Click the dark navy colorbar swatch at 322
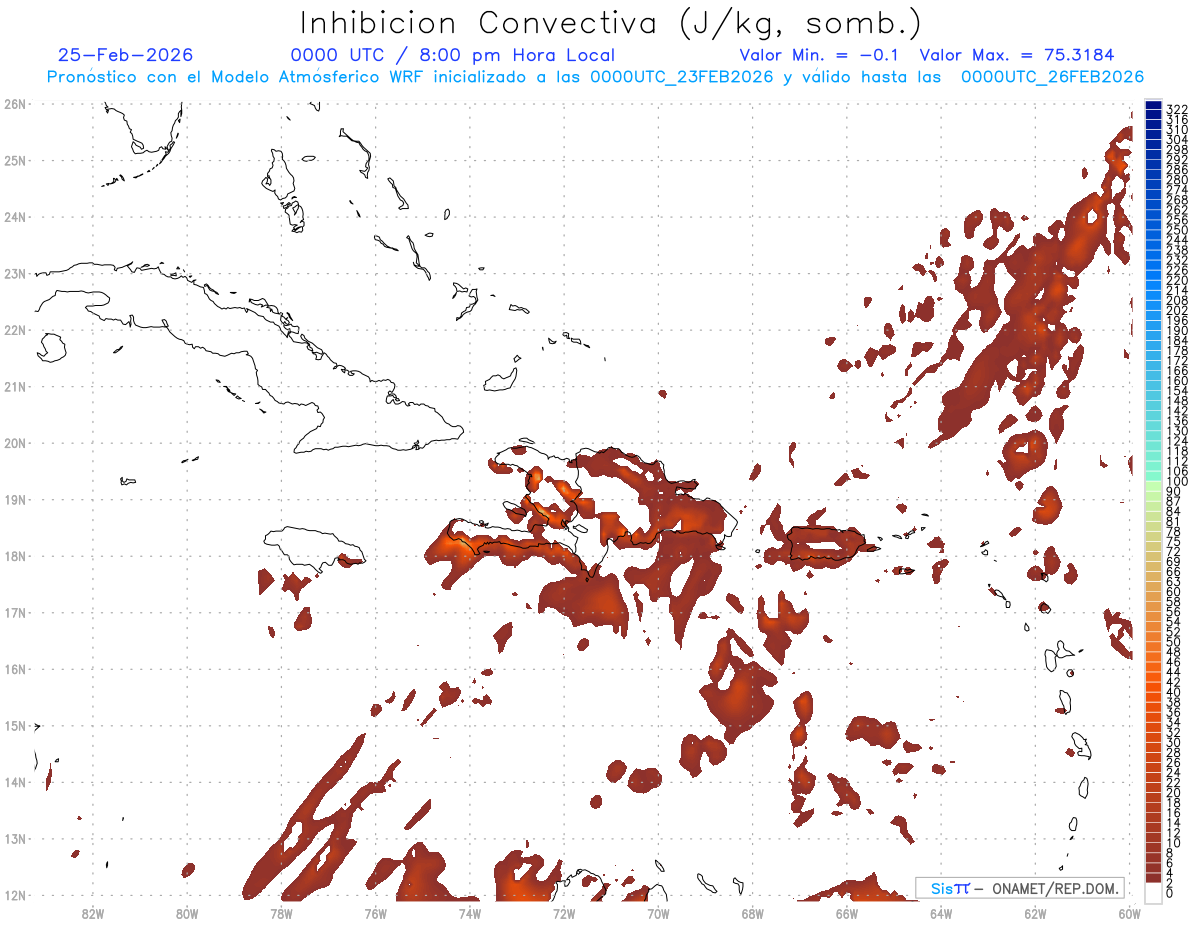 [1153, 105]
